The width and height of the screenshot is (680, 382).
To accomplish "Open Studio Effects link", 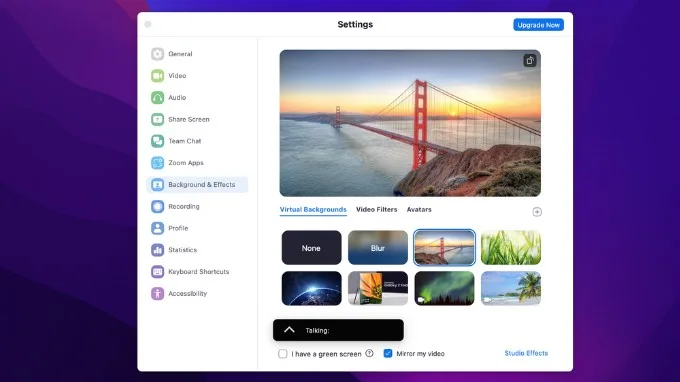I will (526, 353).
